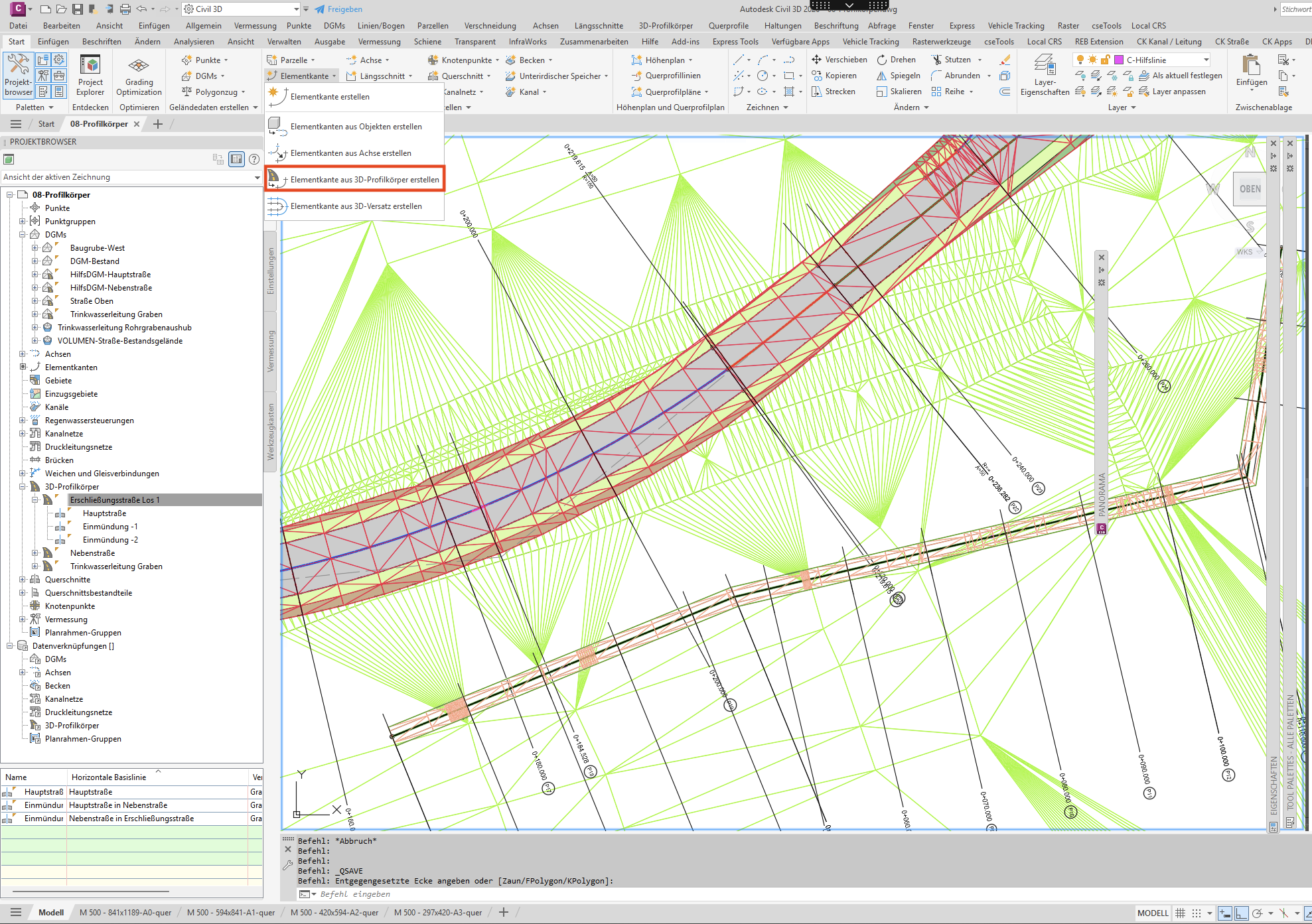Close the 08-Profilkörper drawing tab

[137, 124]
